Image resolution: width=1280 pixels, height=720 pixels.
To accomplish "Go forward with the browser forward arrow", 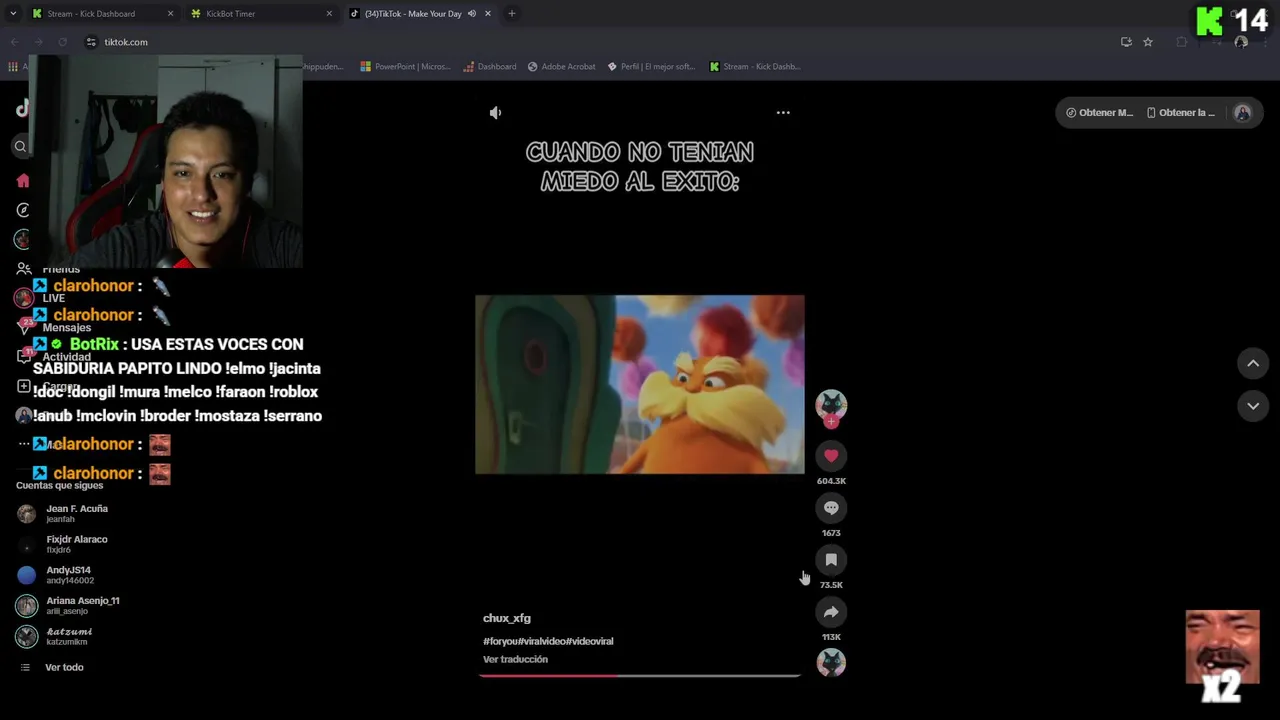I will coord(38,42).
